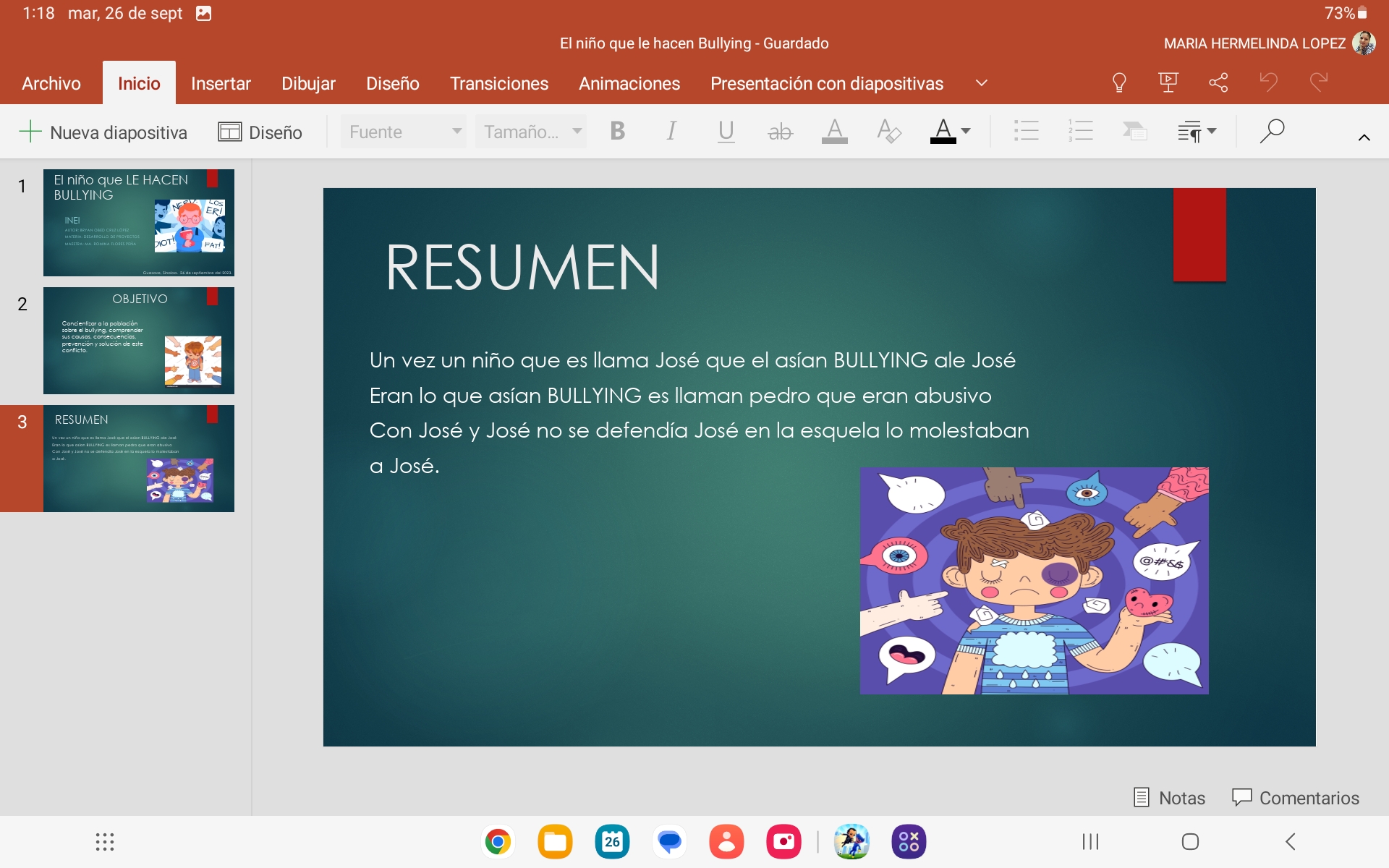Start slideshow with the presenter icon
1389x868 pixels.
point(1168,82)
